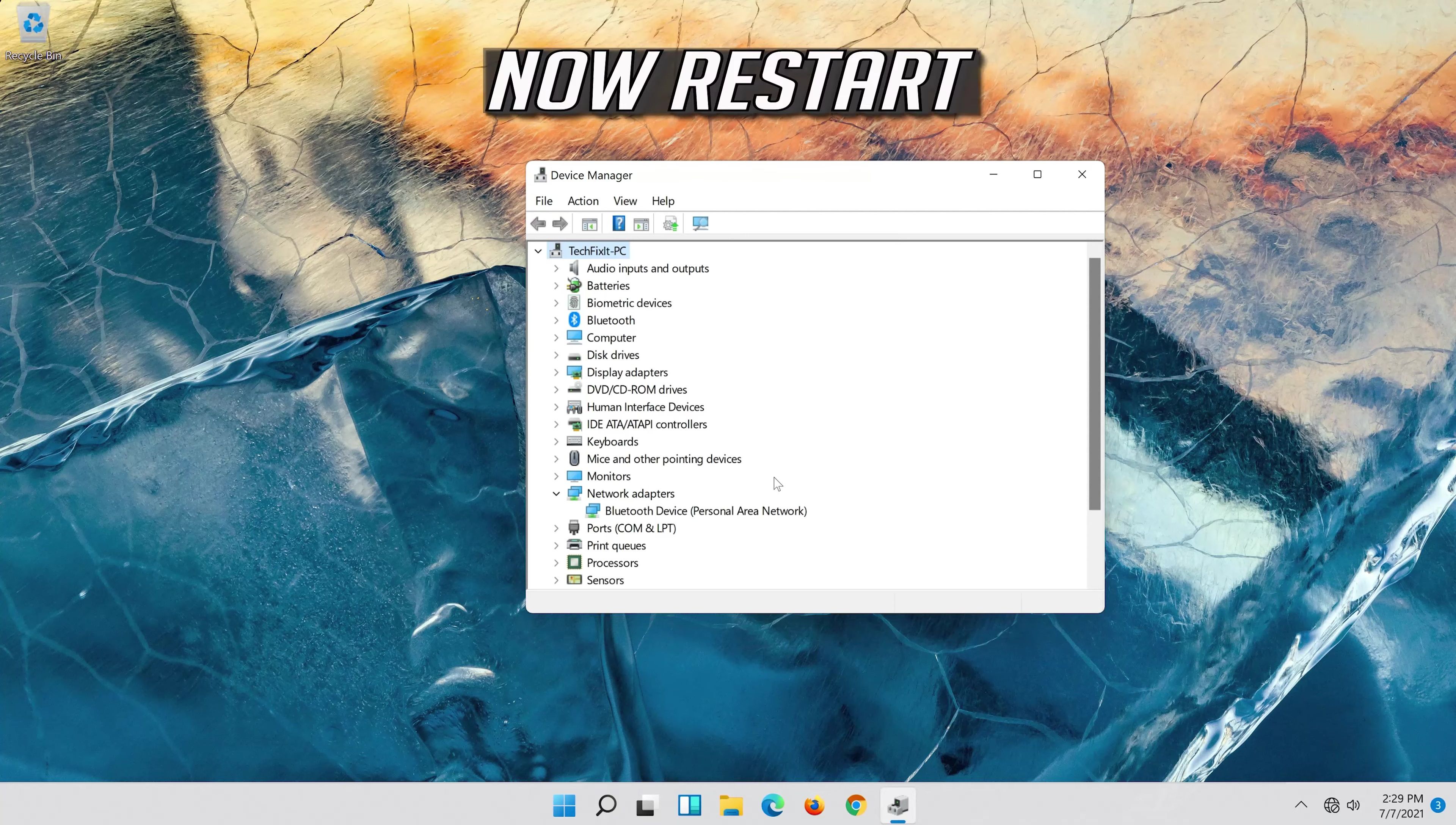1456x825 pixels.
Task: Collapse the TechFixIt-PC root node
Action: tap(538, 251)
